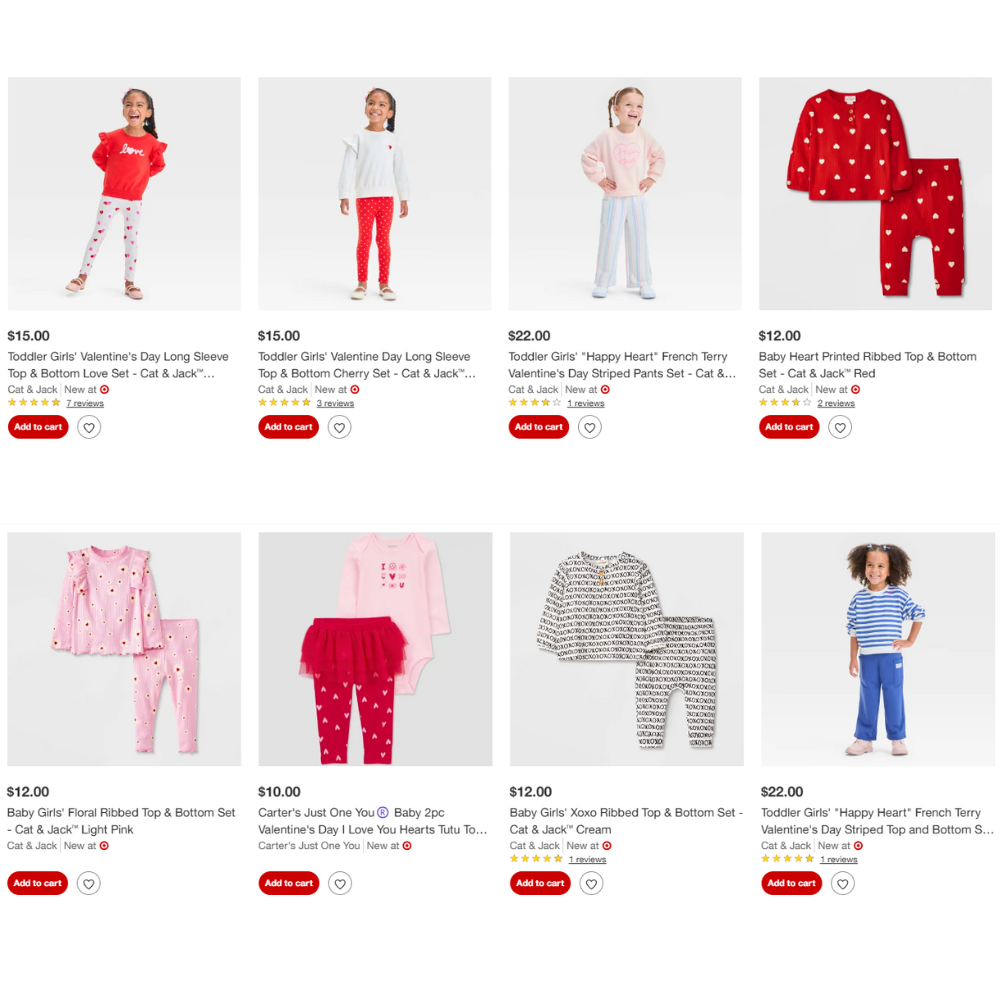Select the blue striped sweater outfit image

[878, 649]
